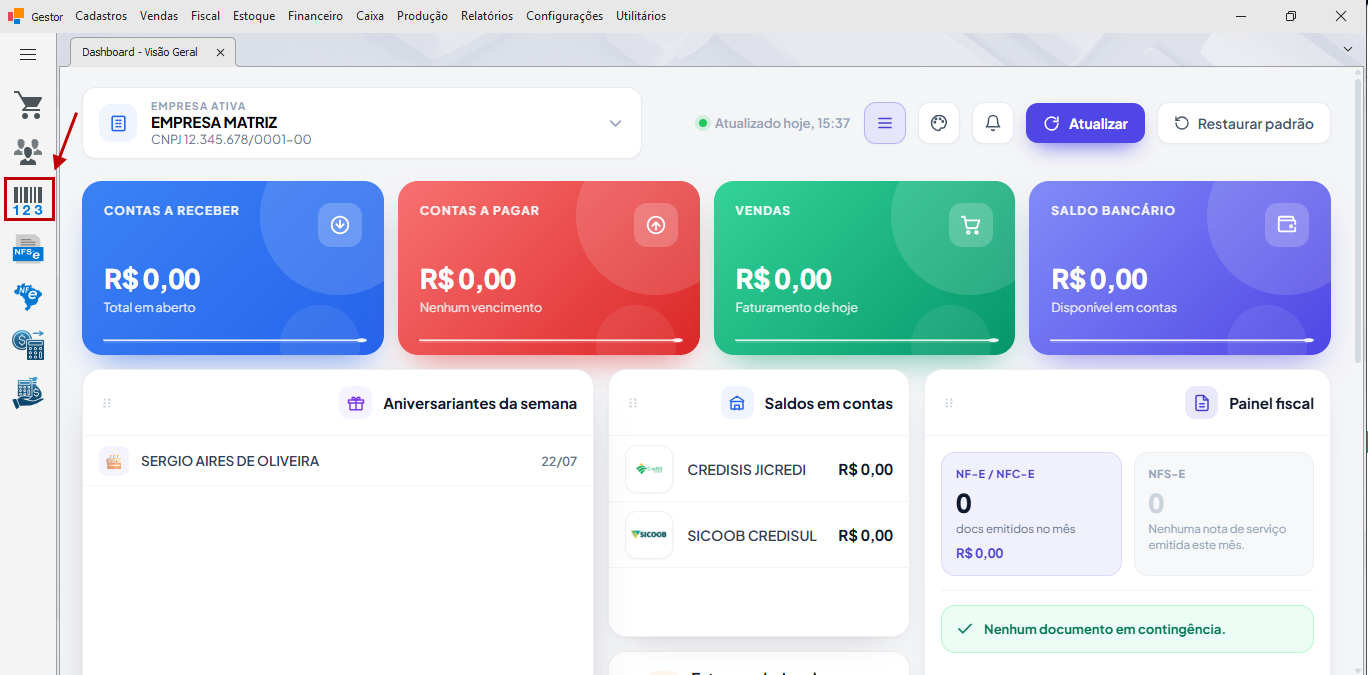This screenshot has width=1368, height=675.
Task: Open the Relatórios menu
Action: point(487,16)
